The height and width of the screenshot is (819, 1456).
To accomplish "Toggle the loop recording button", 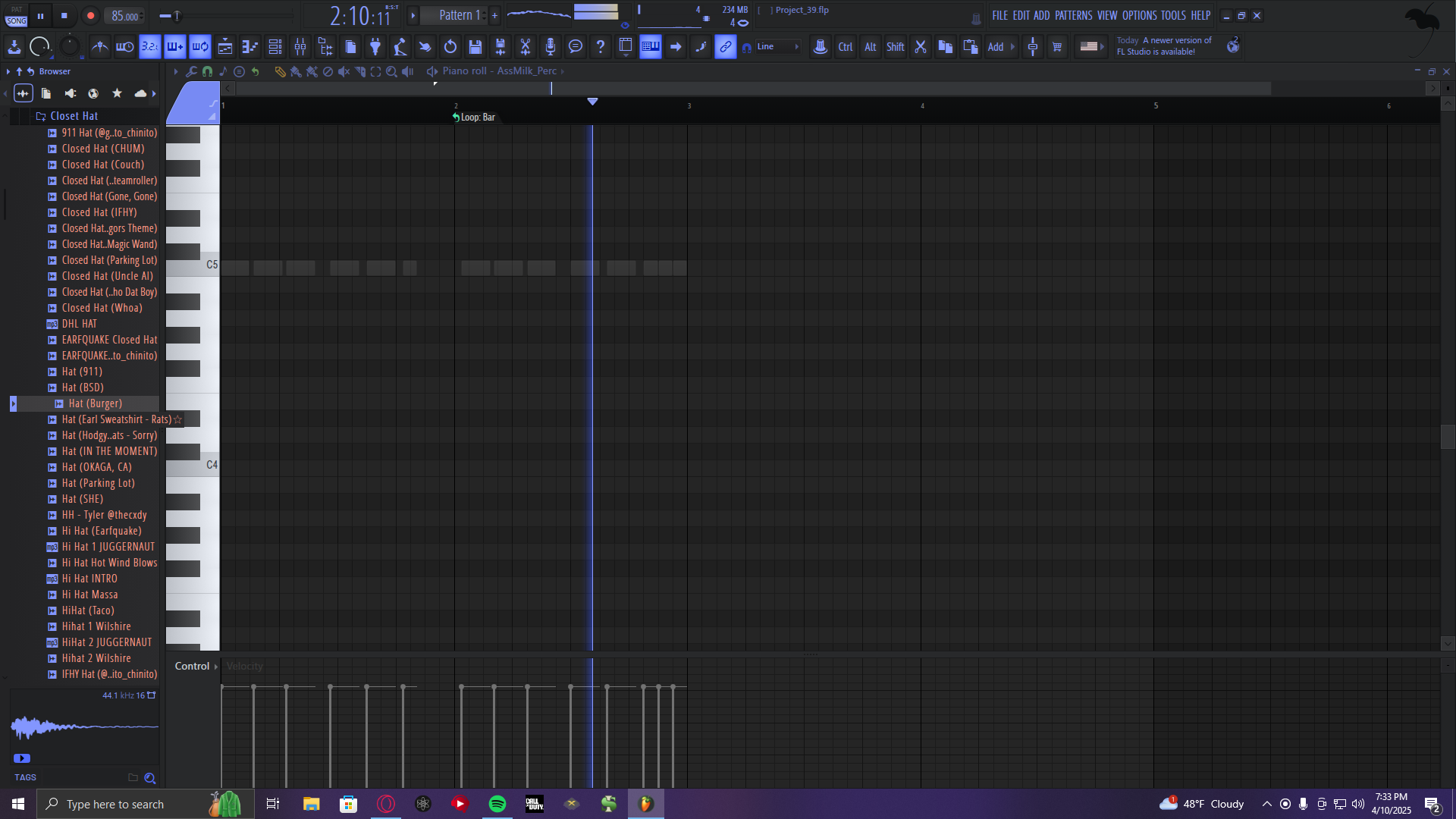I will pyautogui.click(x=200, y=47).
